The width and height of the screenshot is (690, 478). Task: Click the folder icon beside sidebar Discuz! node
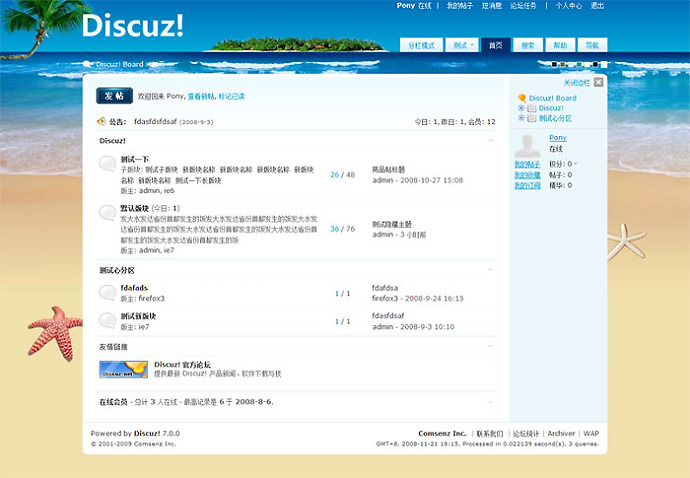pos(532,108)
